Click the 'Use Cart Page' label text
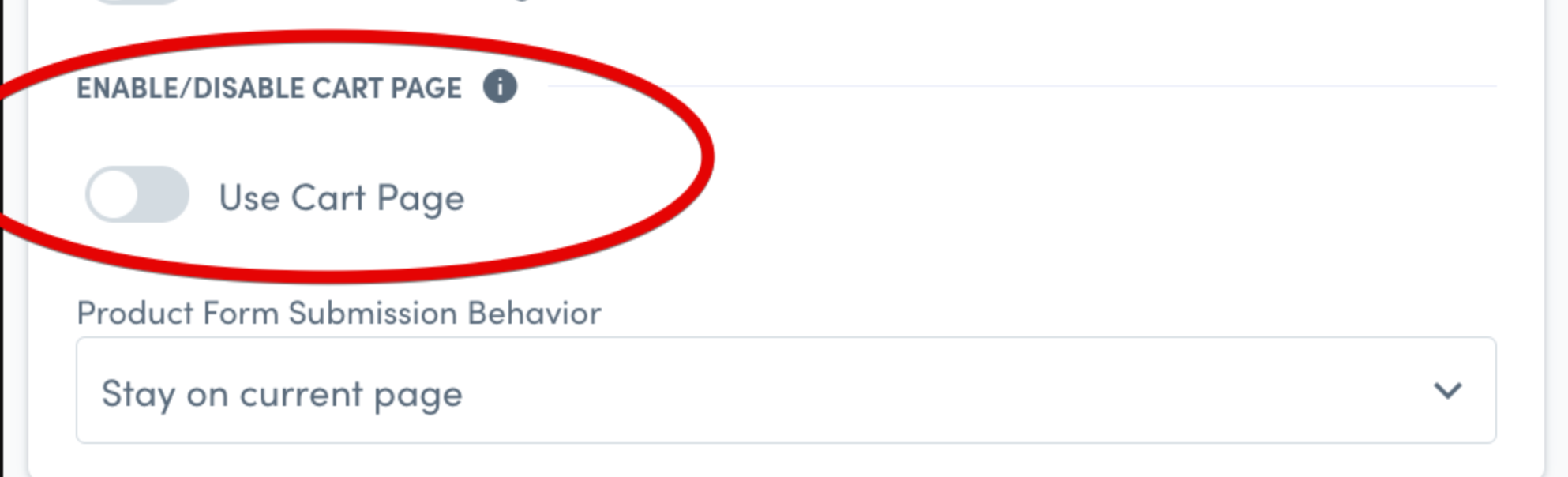This screenshot has width=1568, height=477. (341, 198)
